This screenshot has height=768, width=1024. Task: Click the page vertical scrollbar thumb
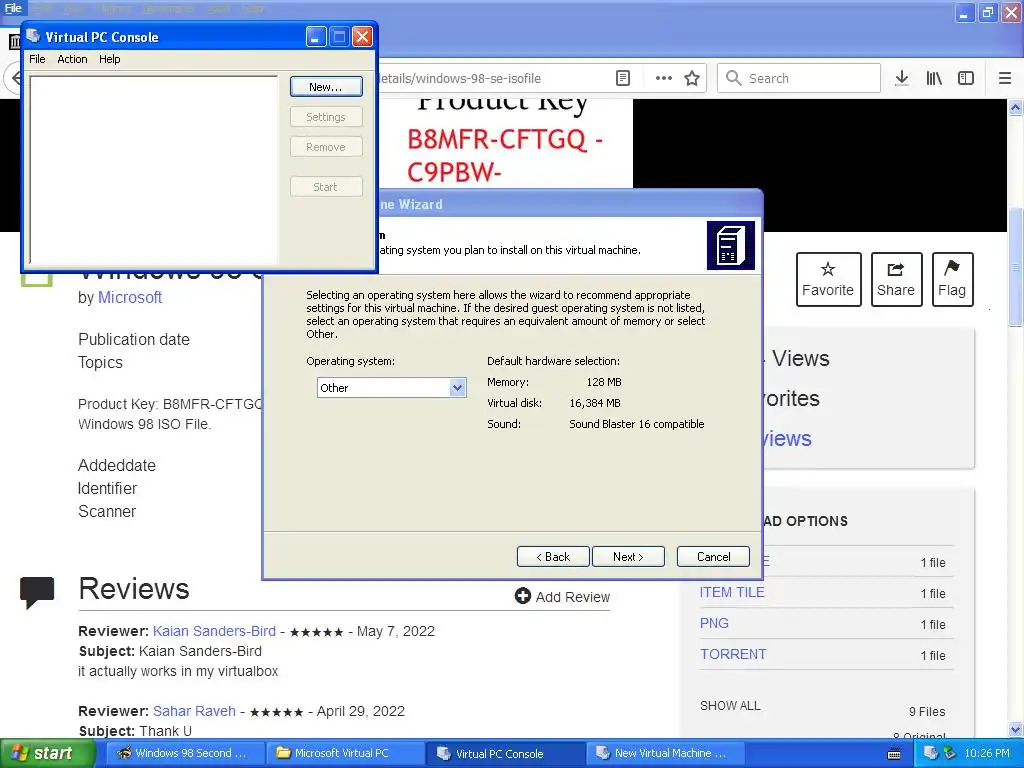pos(1016,266)
